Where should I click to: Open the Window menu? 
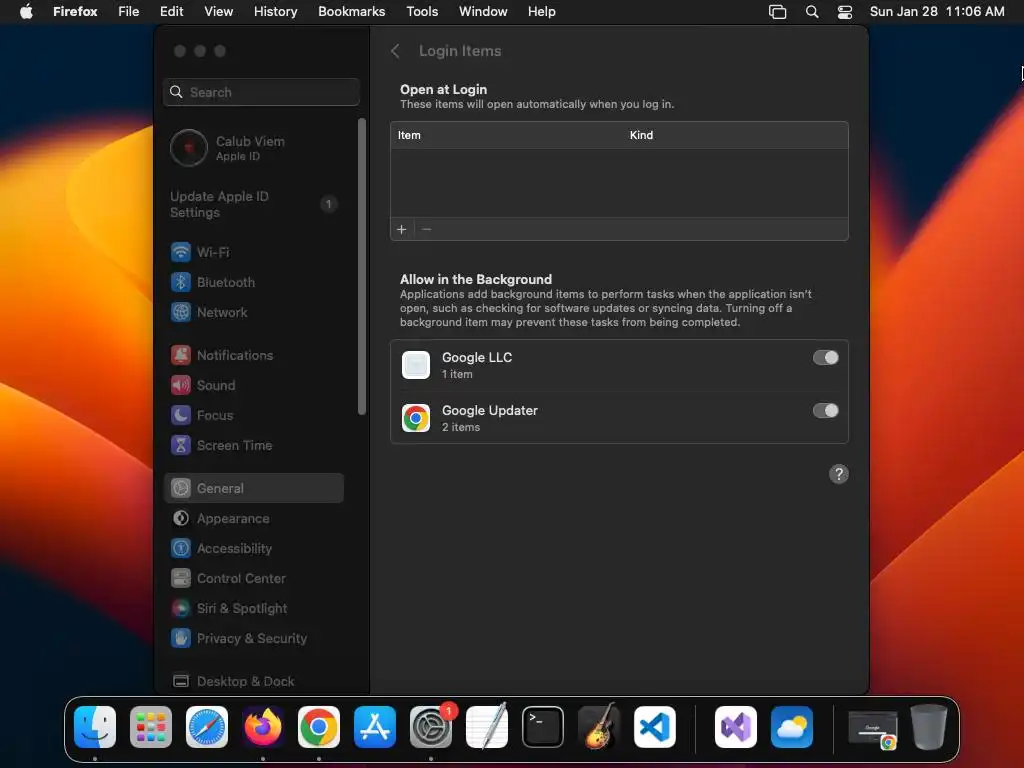pos(483,11)
